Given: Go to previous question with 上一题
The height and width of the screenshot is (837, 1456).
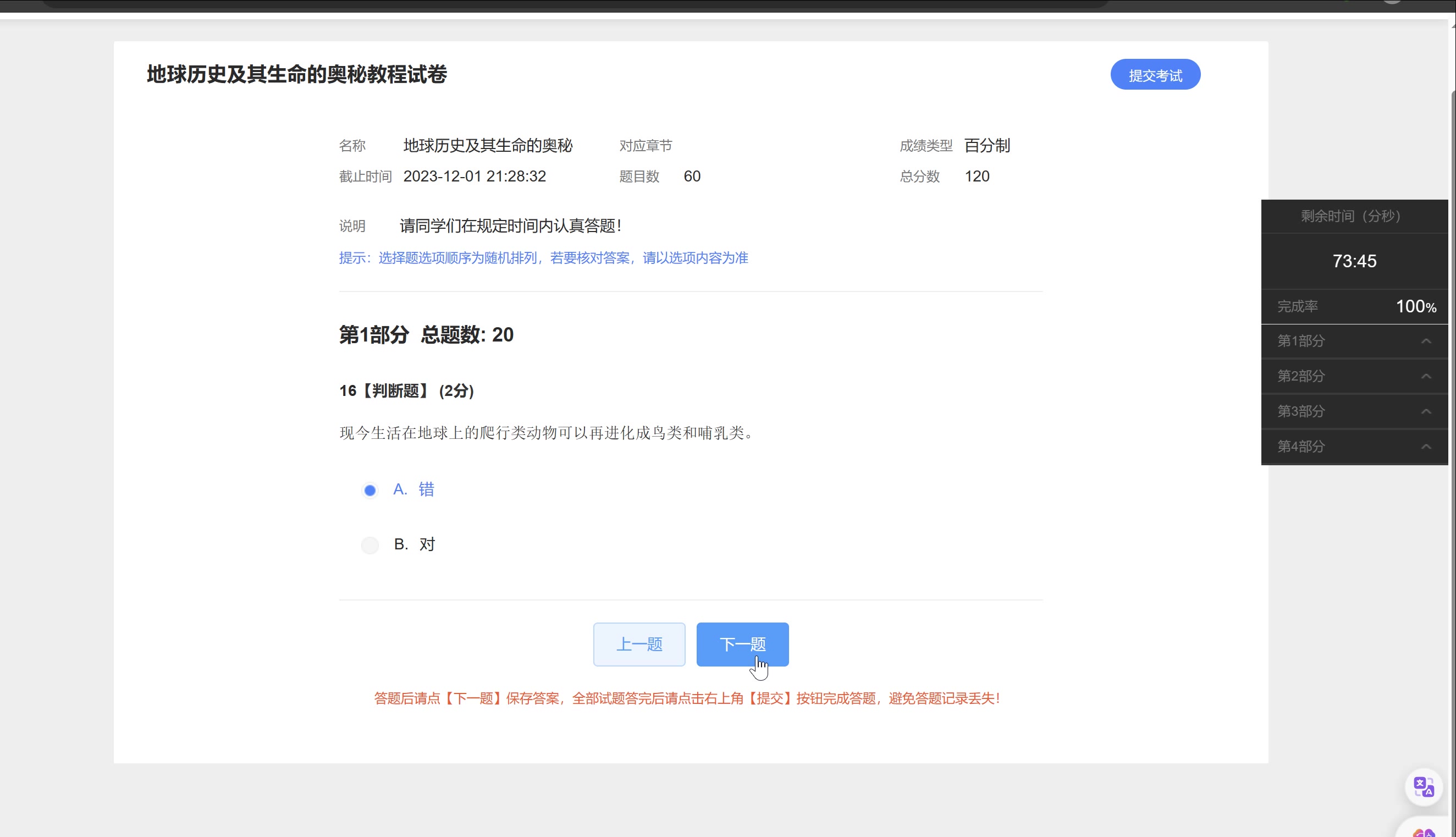Looking at the screenshot, I should pos(639,645).
